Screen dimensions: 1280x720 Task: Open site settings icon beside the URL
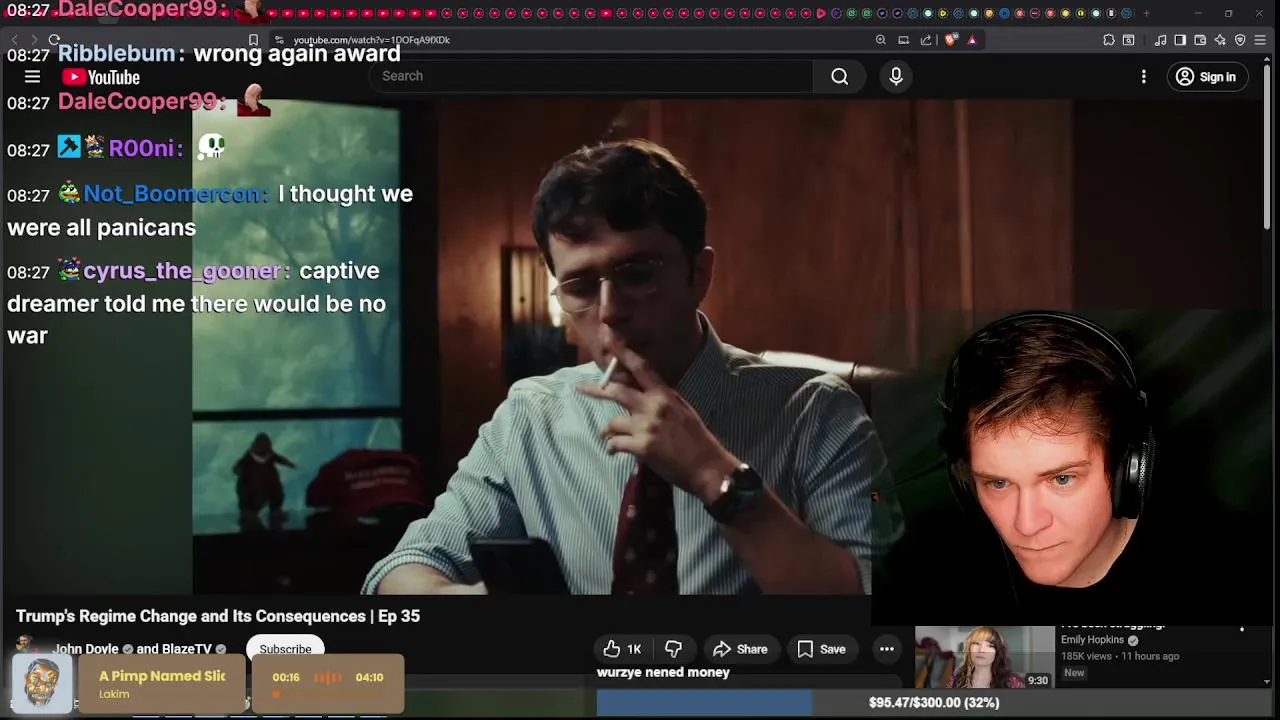point(279,40)
